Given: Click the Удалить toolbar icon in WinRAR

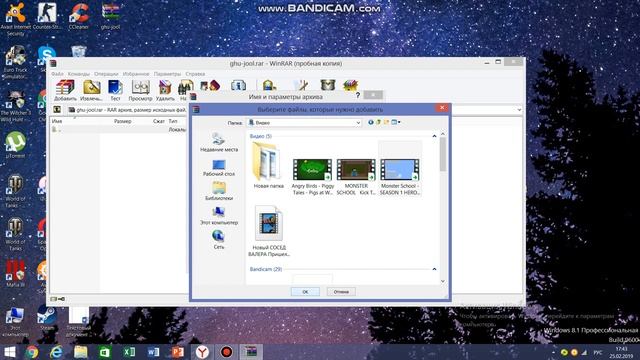Looking at the screenshot, I should coord(165,90).
